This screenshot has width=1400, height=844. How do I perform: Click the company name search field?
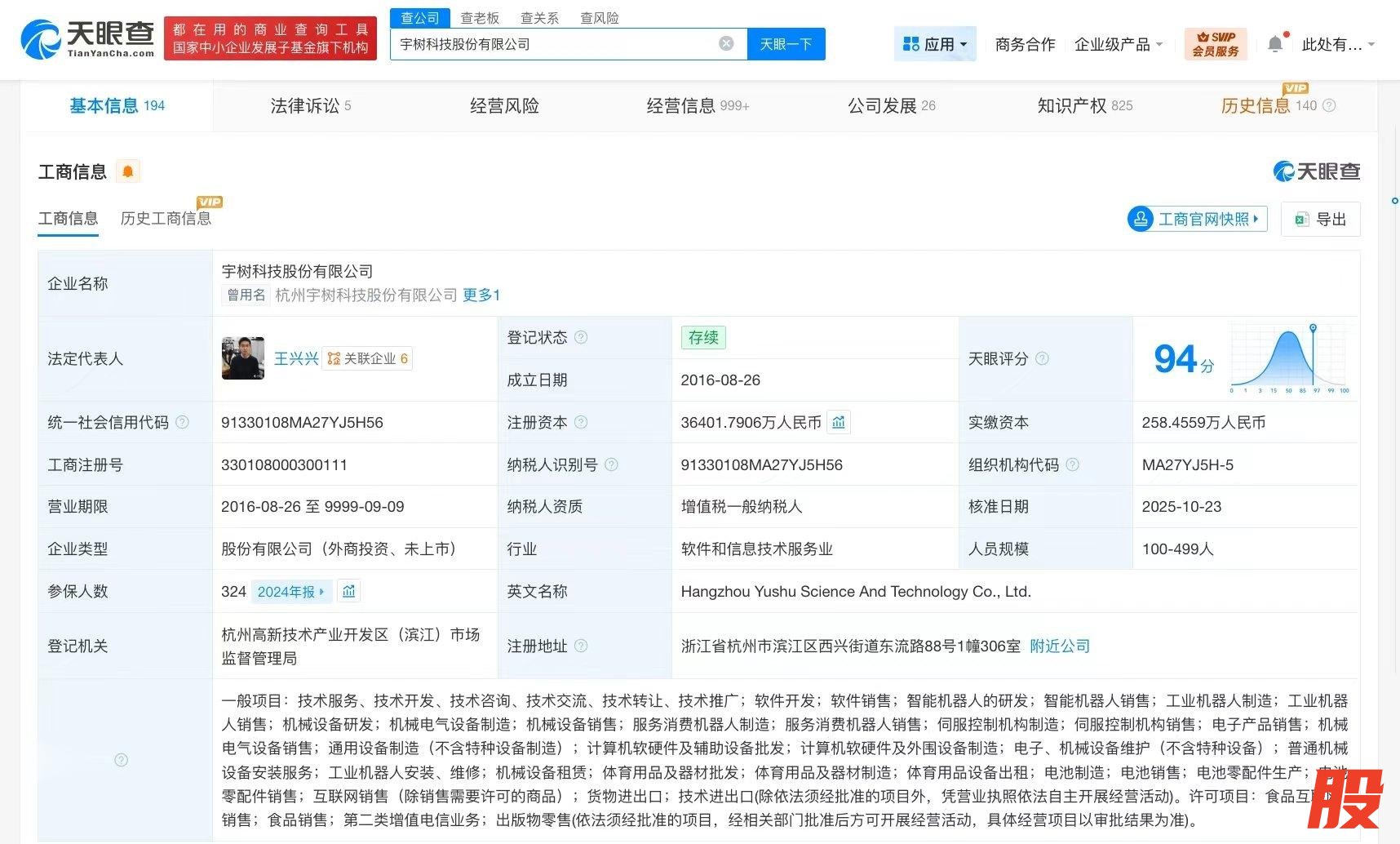click(555, 44)
